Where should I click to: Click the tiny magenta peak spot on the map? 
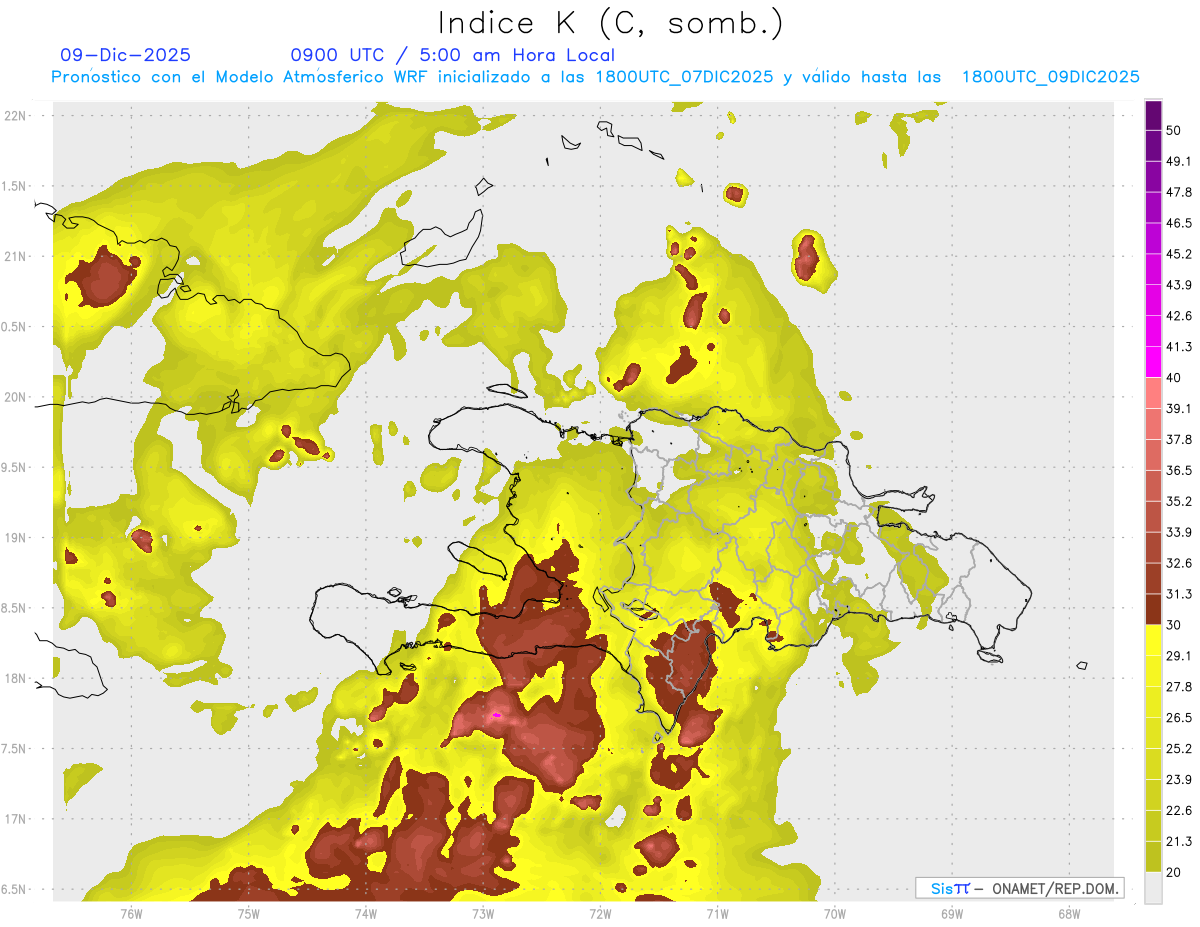496,716
